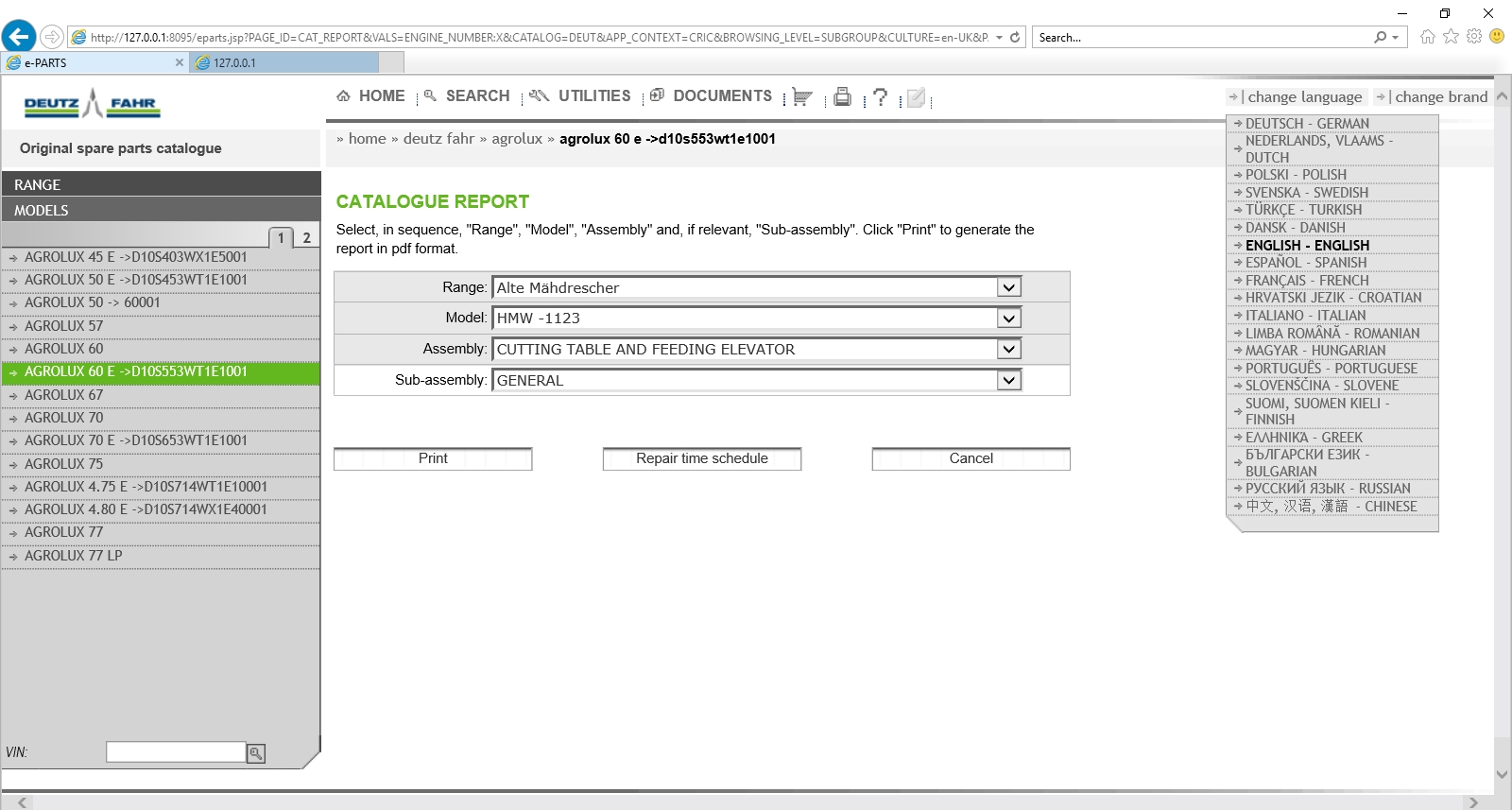This screenshot has width=1512, height=810.
Task: Open address bar history dropdown arrow
Action: pos(999,38)
